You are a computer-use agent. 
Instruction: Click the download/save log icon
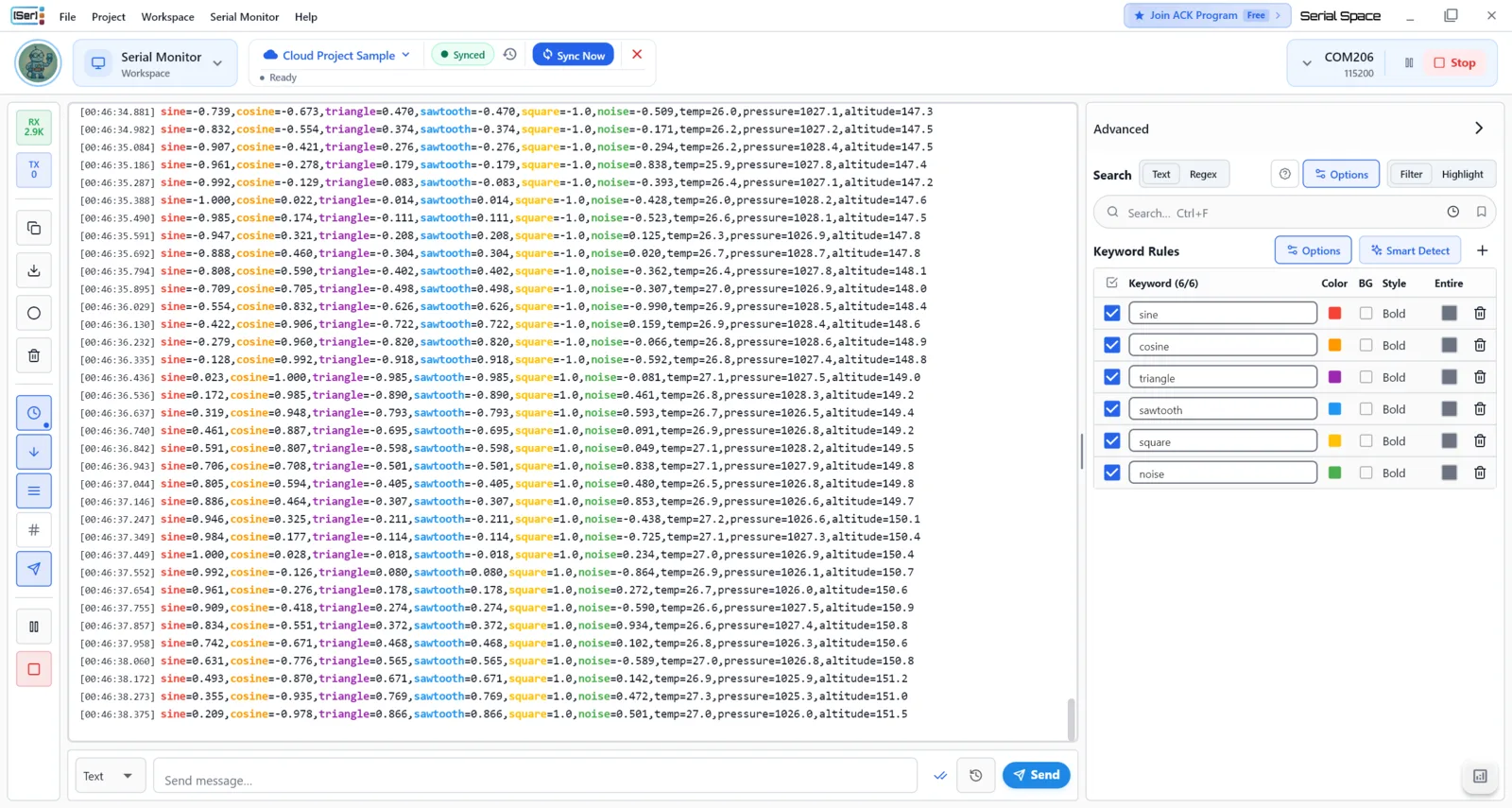34,270
